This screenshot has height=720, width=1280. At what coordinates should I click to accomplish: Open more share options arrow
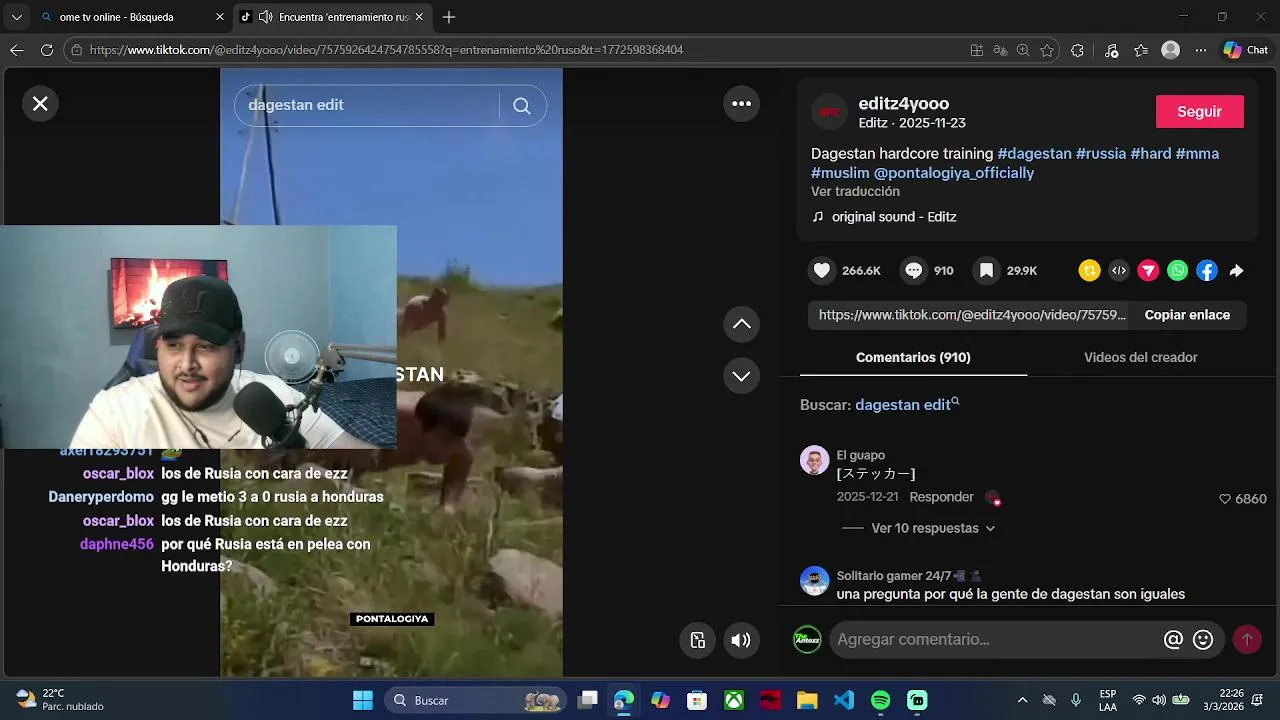click(1236, 271)
